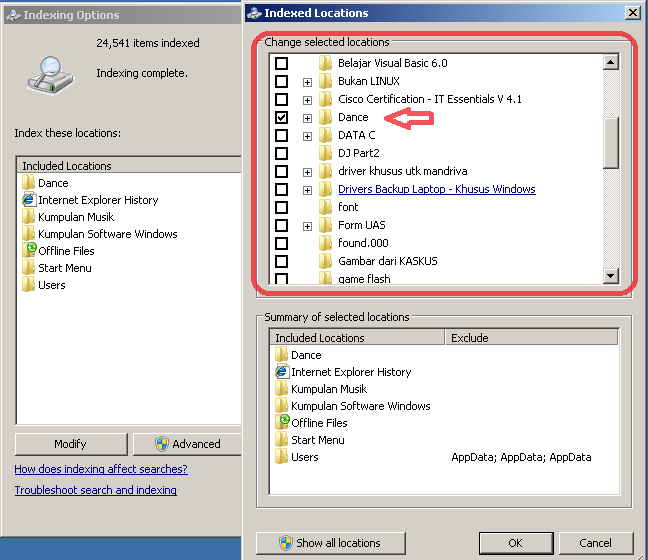The image size is (648, 560).
Task: Expand the Drivers Backup Laptop node
Action: (x=307, y=190)
